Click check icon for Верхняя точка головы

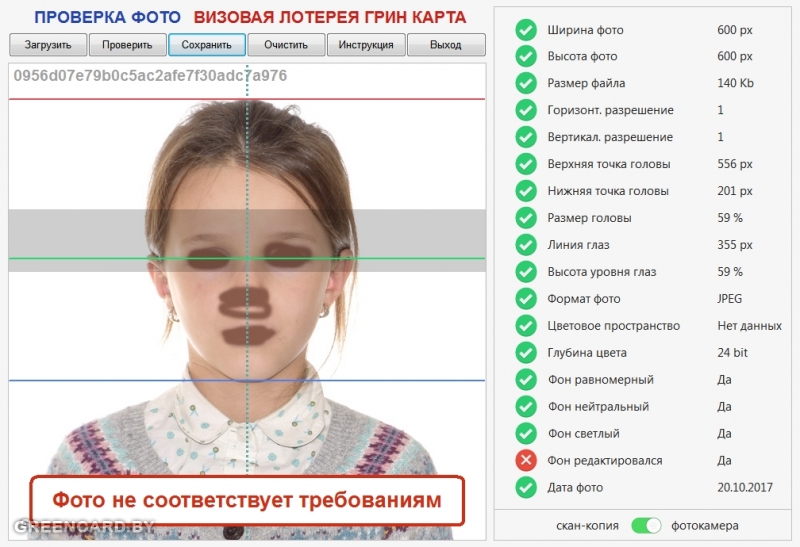tap(526, 164)
